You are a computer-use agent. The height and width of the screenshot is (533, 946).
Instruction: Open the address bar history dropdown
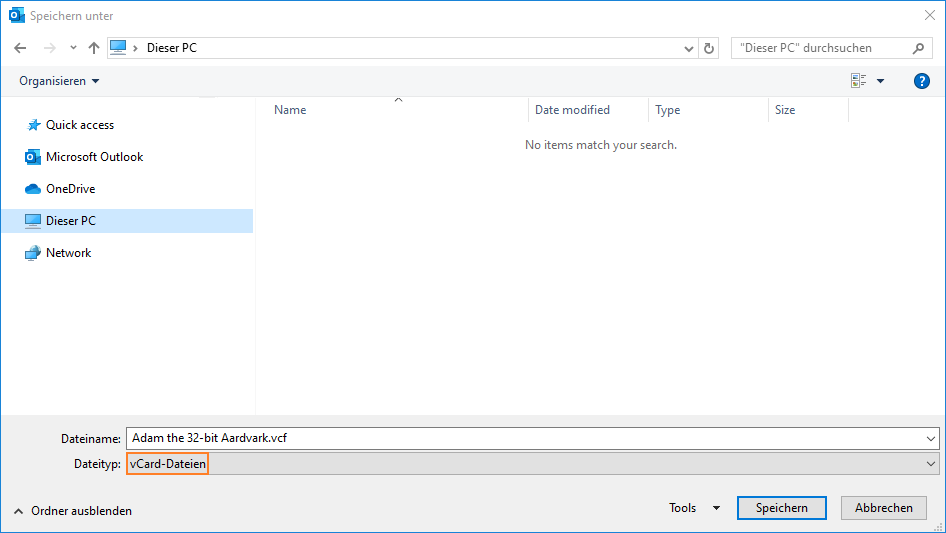(688, 49)
